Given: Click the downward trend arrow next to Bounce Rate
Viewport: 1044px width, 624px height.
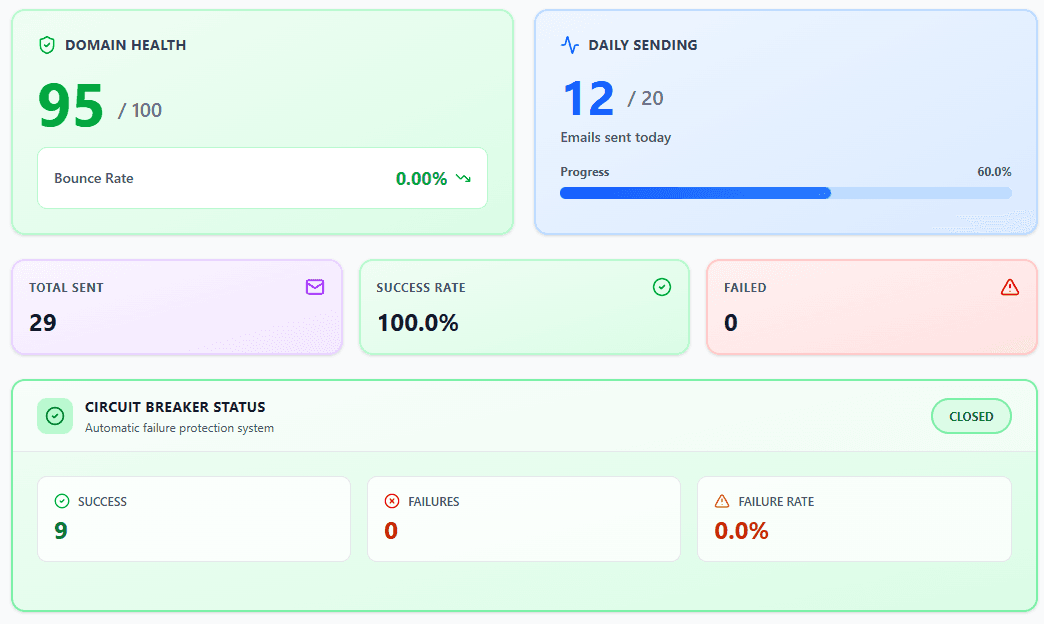Looking at the screenshot, I should (462, 178).
